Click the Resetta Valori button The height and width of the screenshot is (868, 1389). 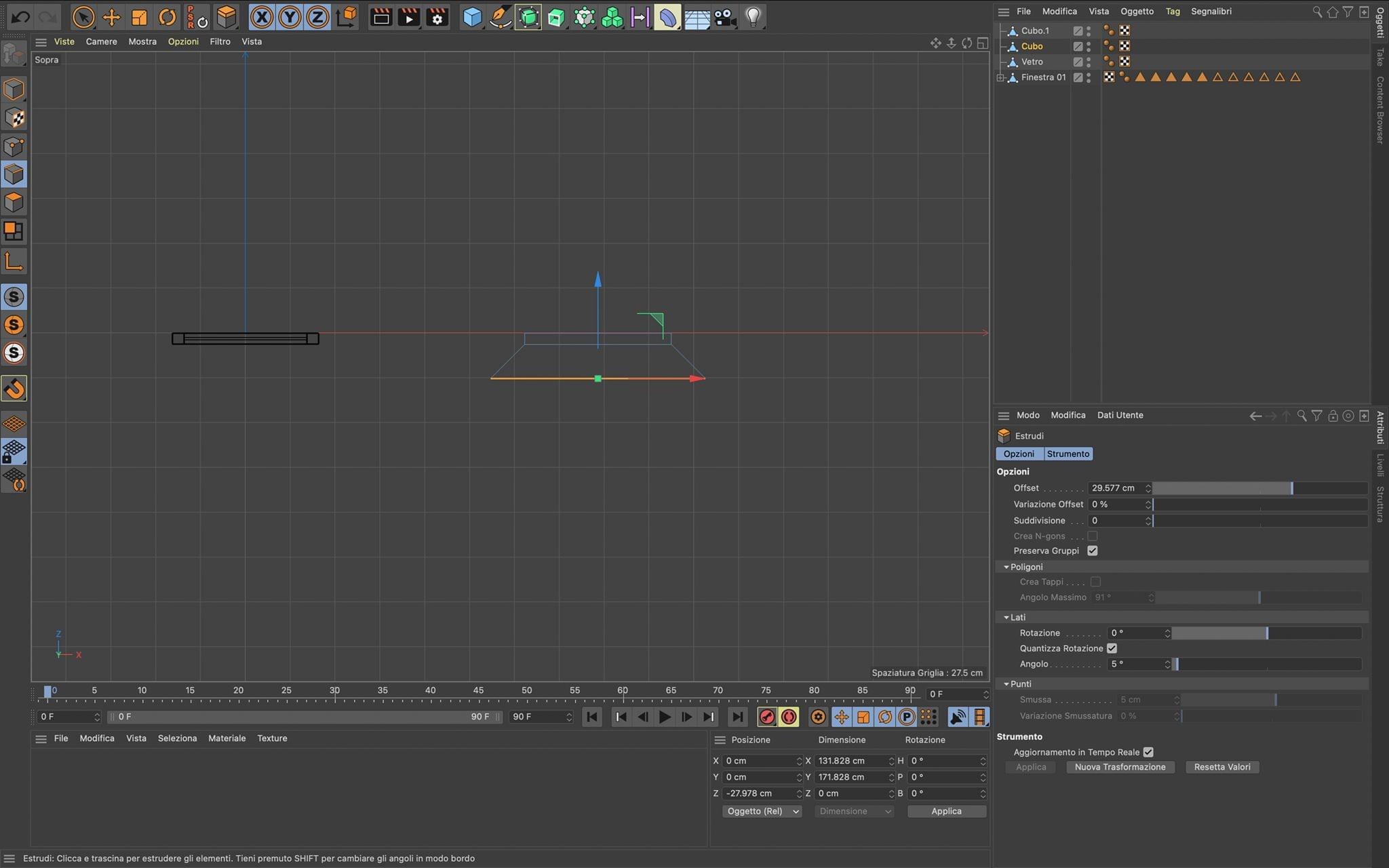pyautogui.click(x=1221, y=767)
